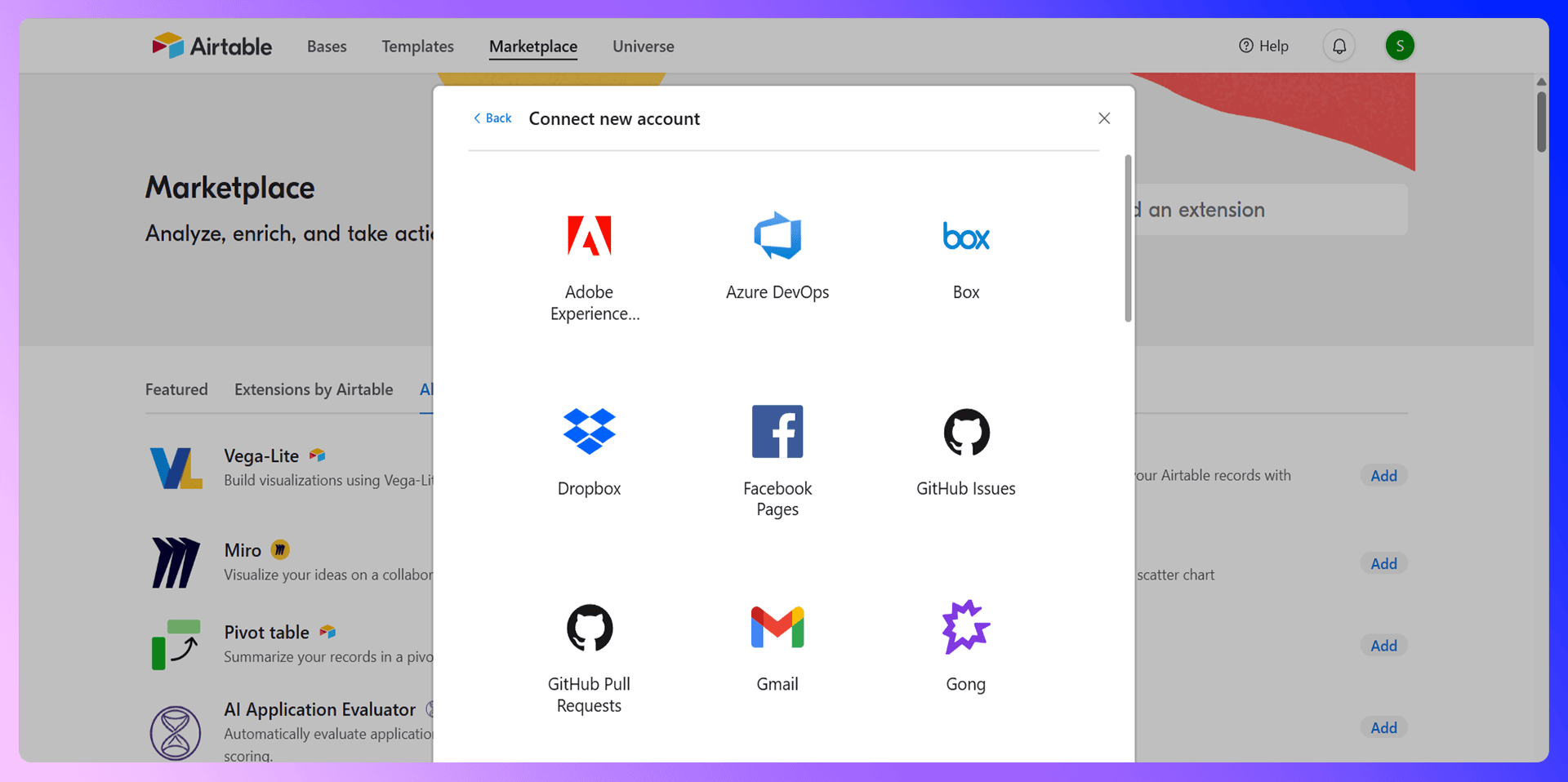This screenshot has width=1568, height=782.
Task: Open the Marketplace nav item
Action: coord(533,47)
